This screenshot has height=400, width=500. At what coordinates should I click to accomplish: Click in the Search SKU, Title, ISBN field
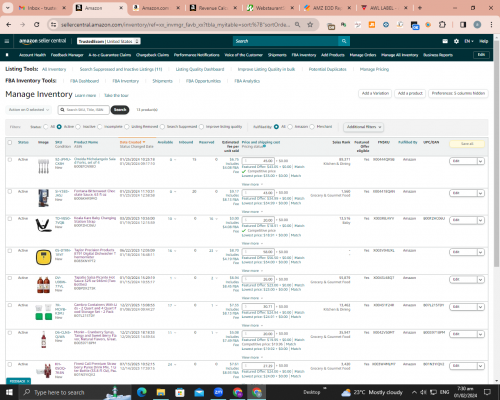(83, 110)
